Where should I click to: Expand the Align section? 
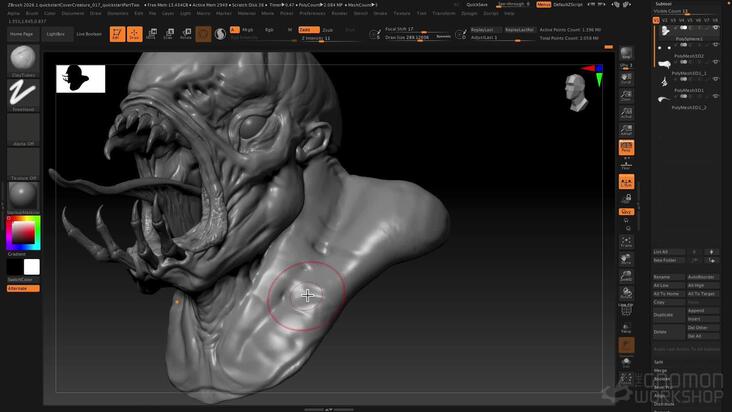click(659, 396)
